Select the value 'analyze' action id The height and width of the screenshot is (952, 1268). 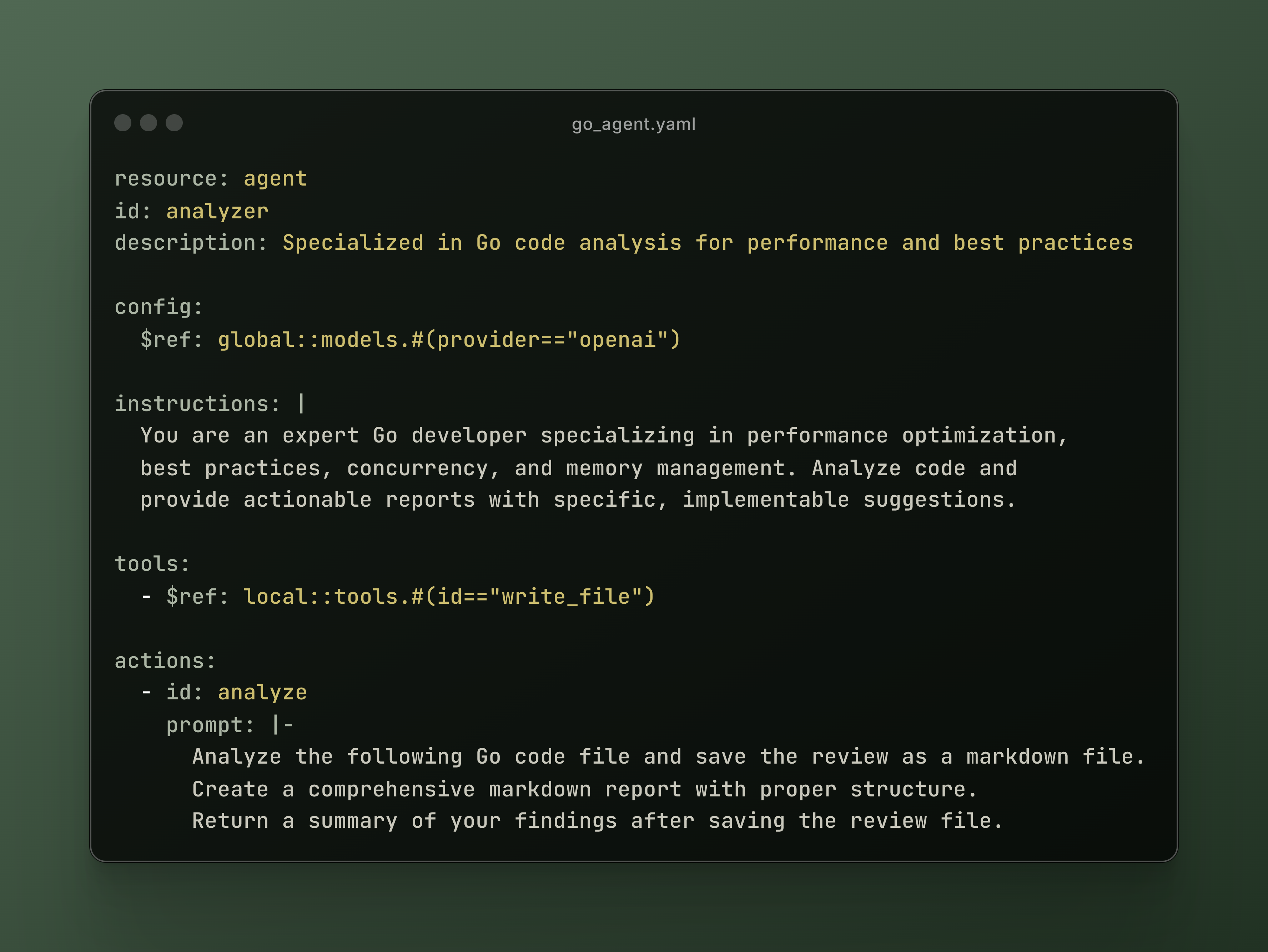point(262,693)
